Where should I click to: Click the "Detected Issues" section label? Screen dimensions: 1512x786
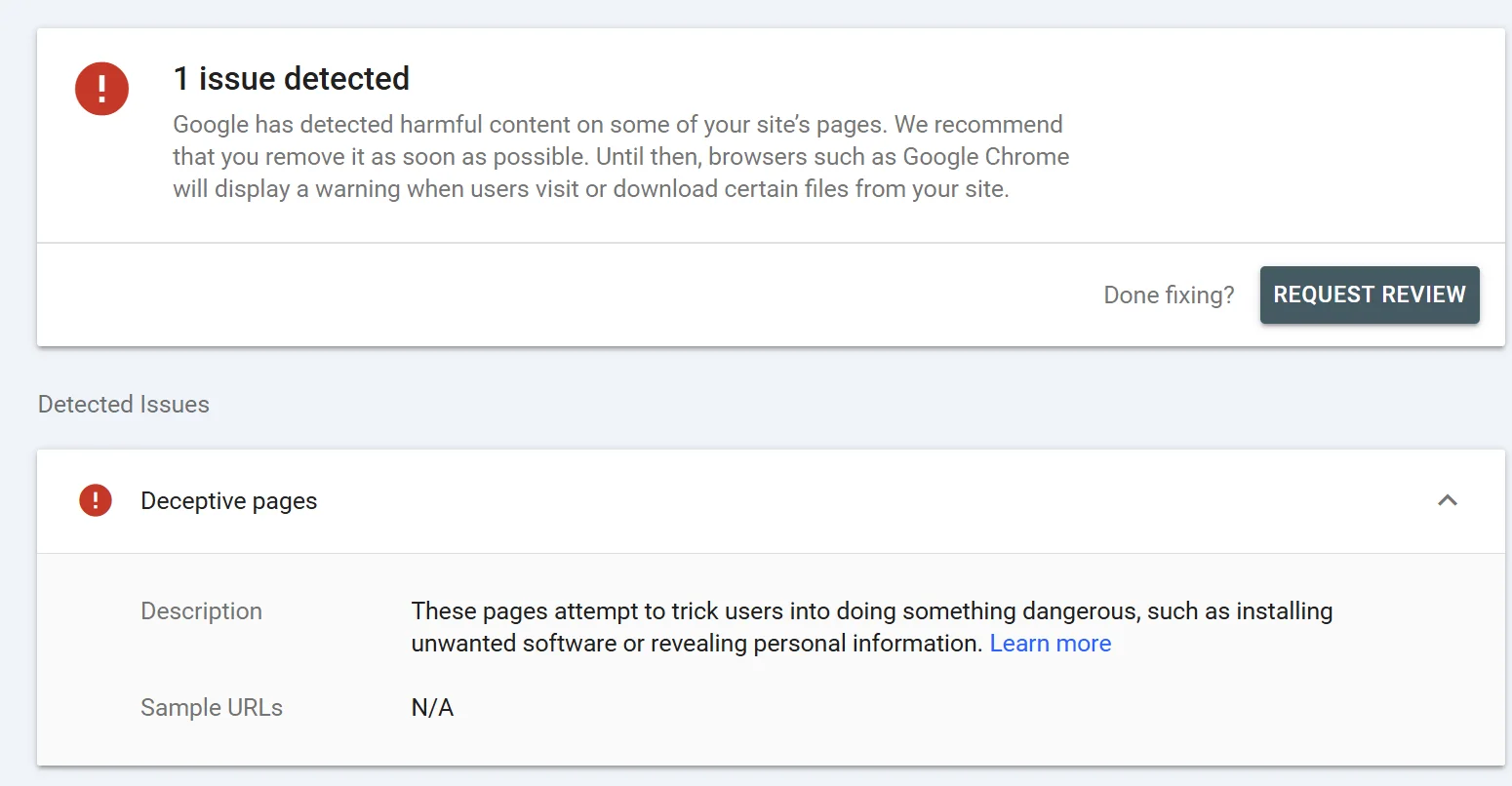[124, 405]
